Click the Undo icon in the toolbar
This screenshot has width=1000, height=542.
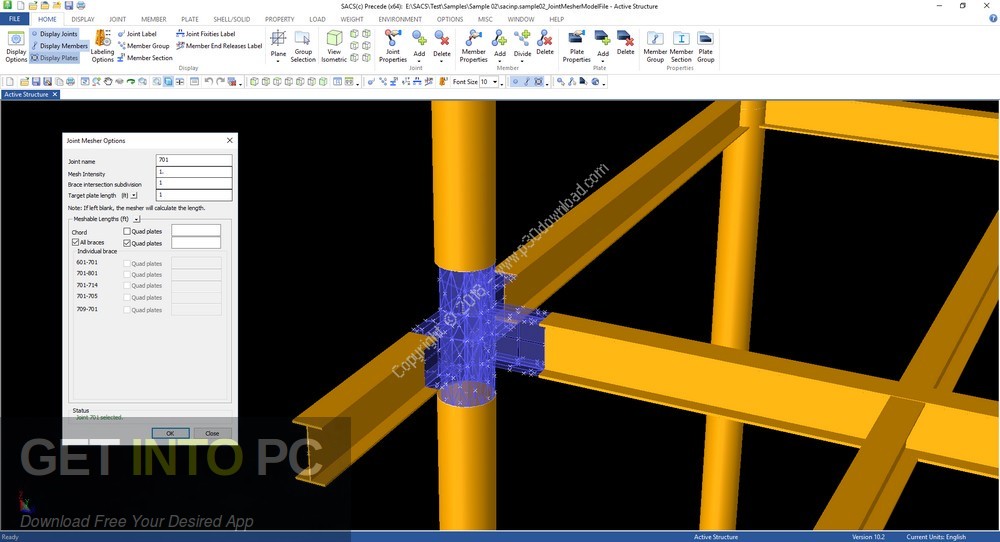click(x=209, y=82)
